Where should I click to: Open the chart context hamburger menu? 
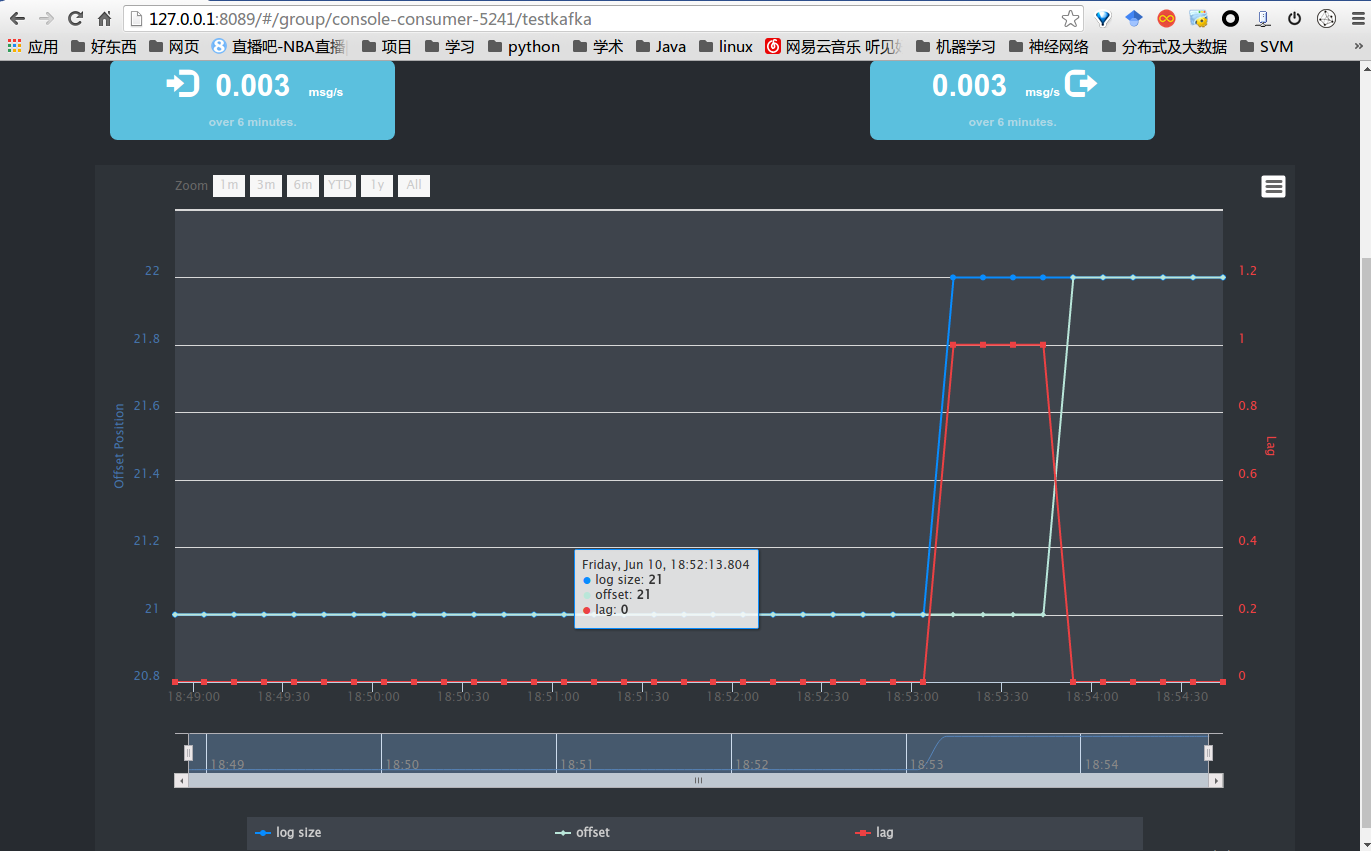[1273, 187]
